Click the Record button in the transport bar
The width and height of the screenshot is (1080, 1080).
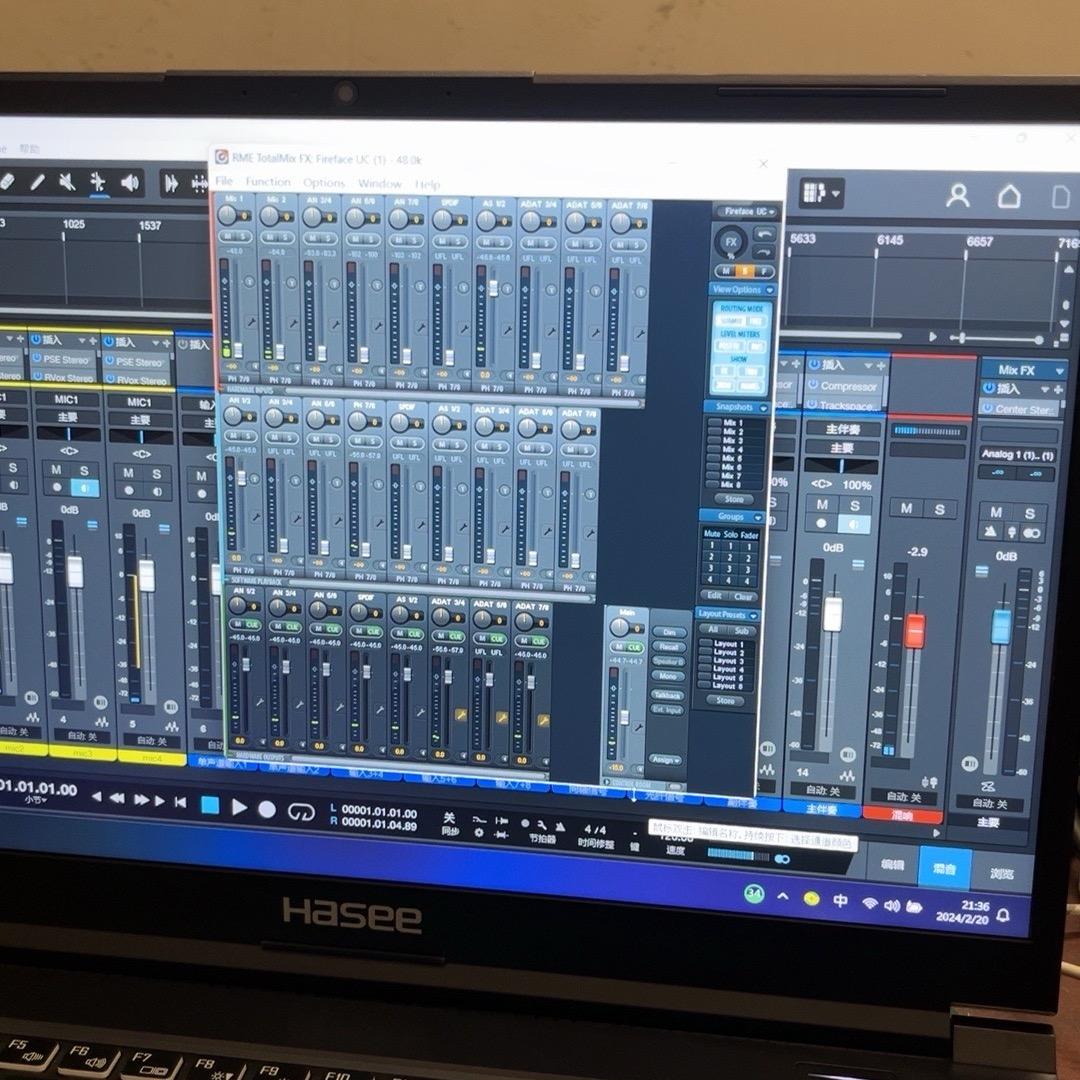[267, 809]
